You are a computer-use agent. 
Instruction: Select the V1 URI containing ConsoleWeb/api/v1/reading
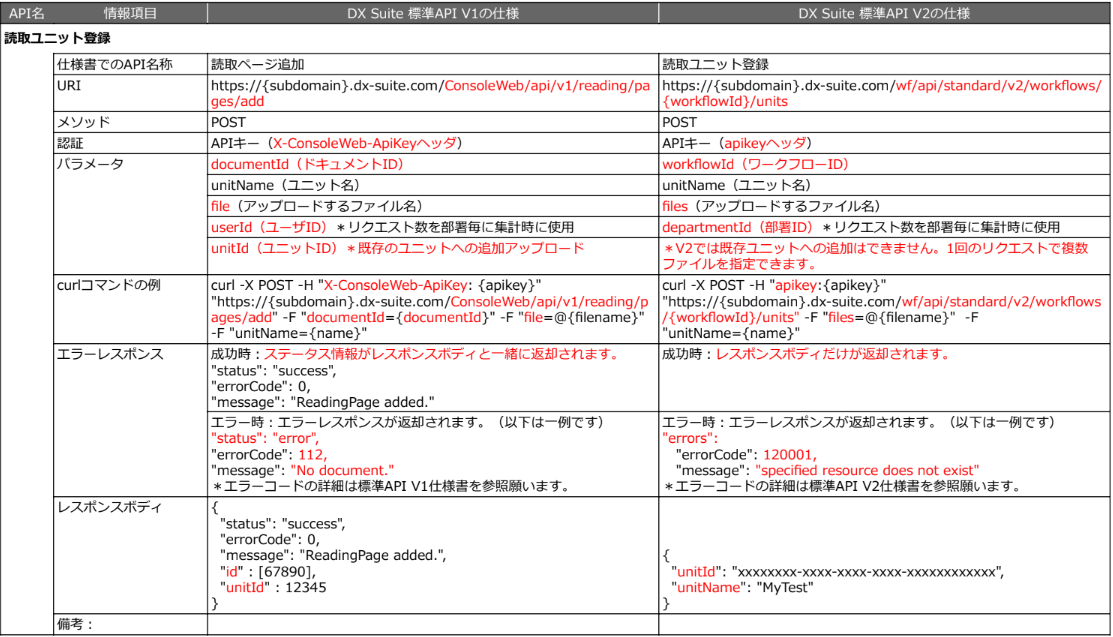[430, 94]
